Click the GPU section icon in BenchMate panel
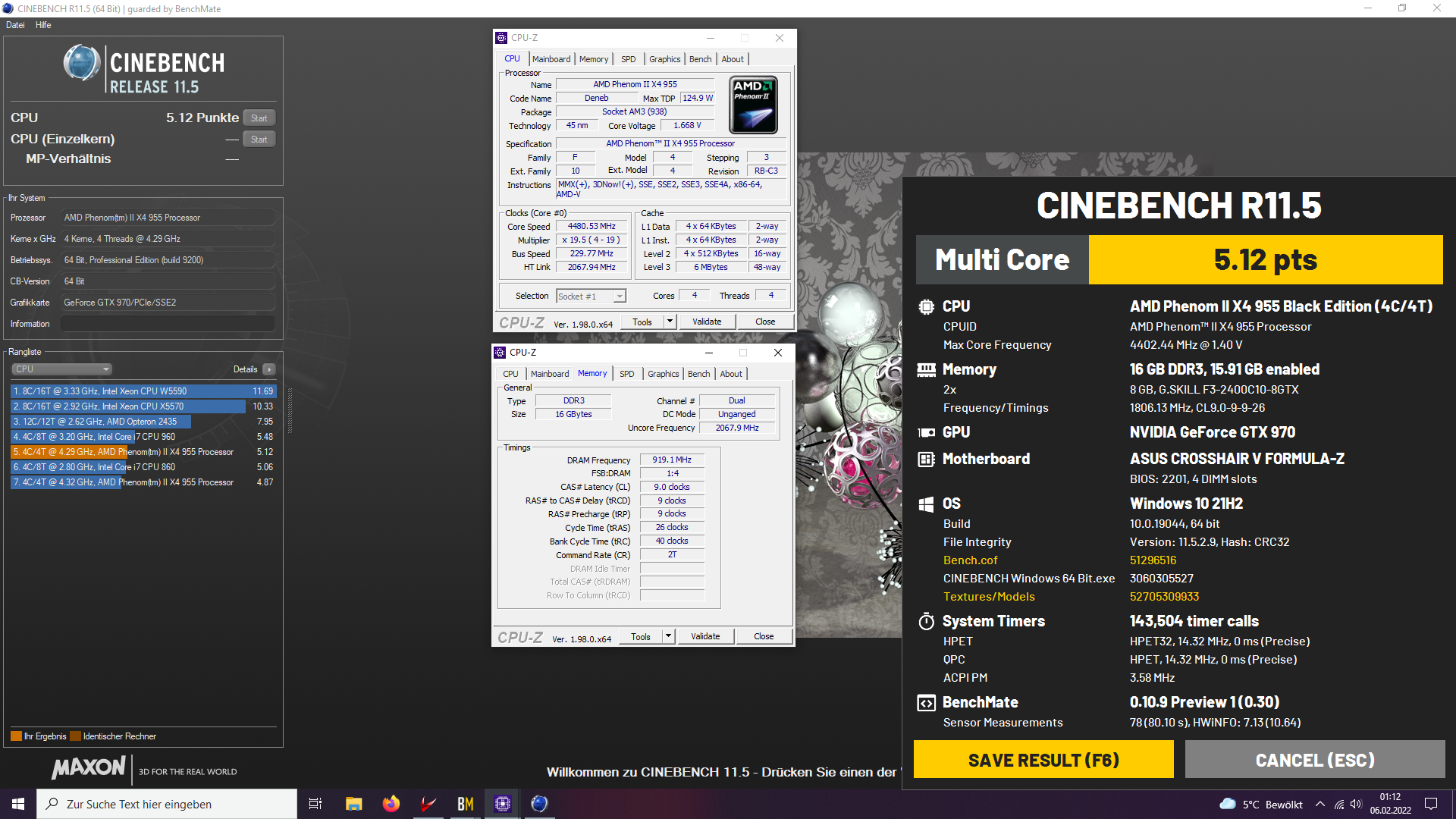The width and height of the screenshot is (1456, 819). (926, 432)
